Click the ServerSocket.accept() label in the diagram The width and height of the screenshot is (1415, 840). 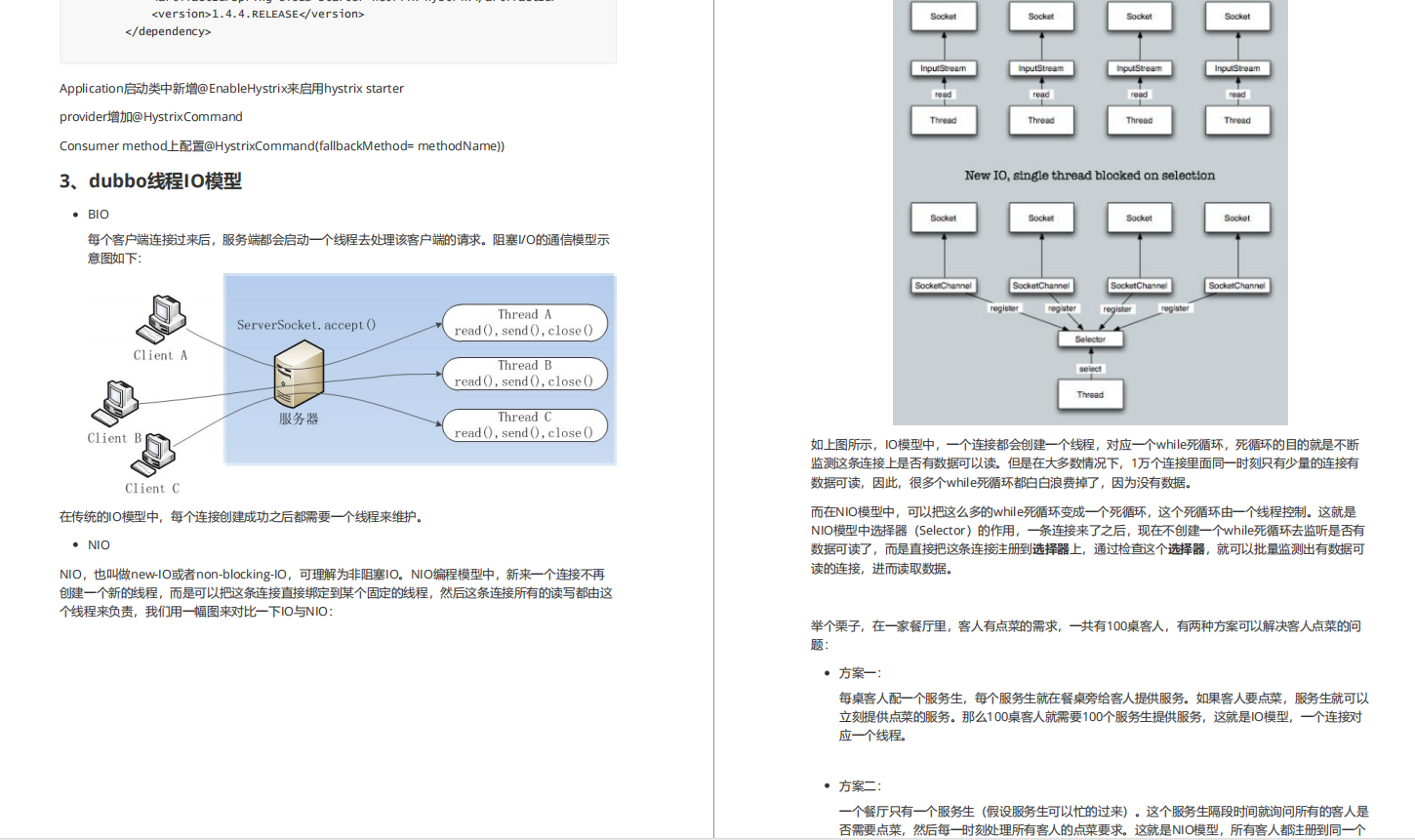(x=306, y=325)
